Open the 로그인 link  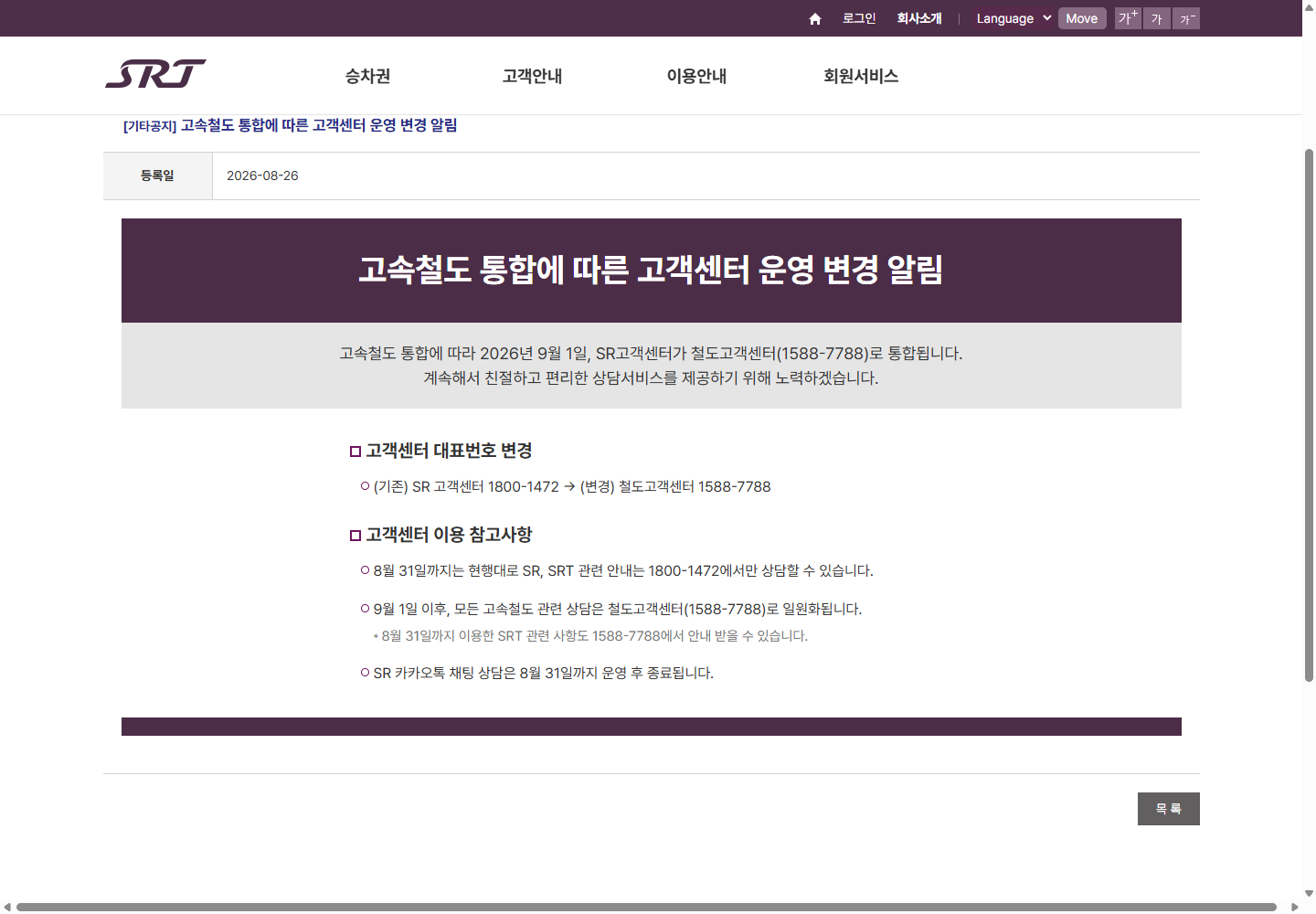[859, 18]
